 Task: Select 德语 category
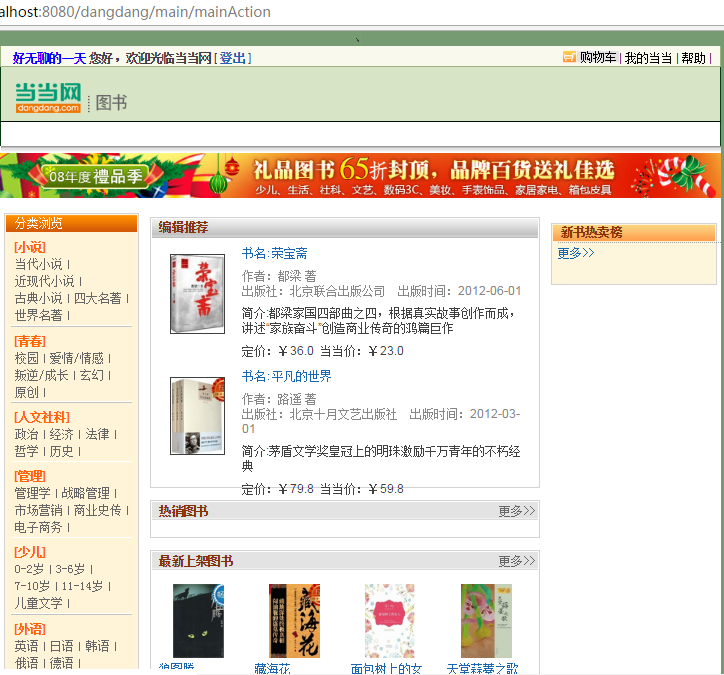point(61,663)
